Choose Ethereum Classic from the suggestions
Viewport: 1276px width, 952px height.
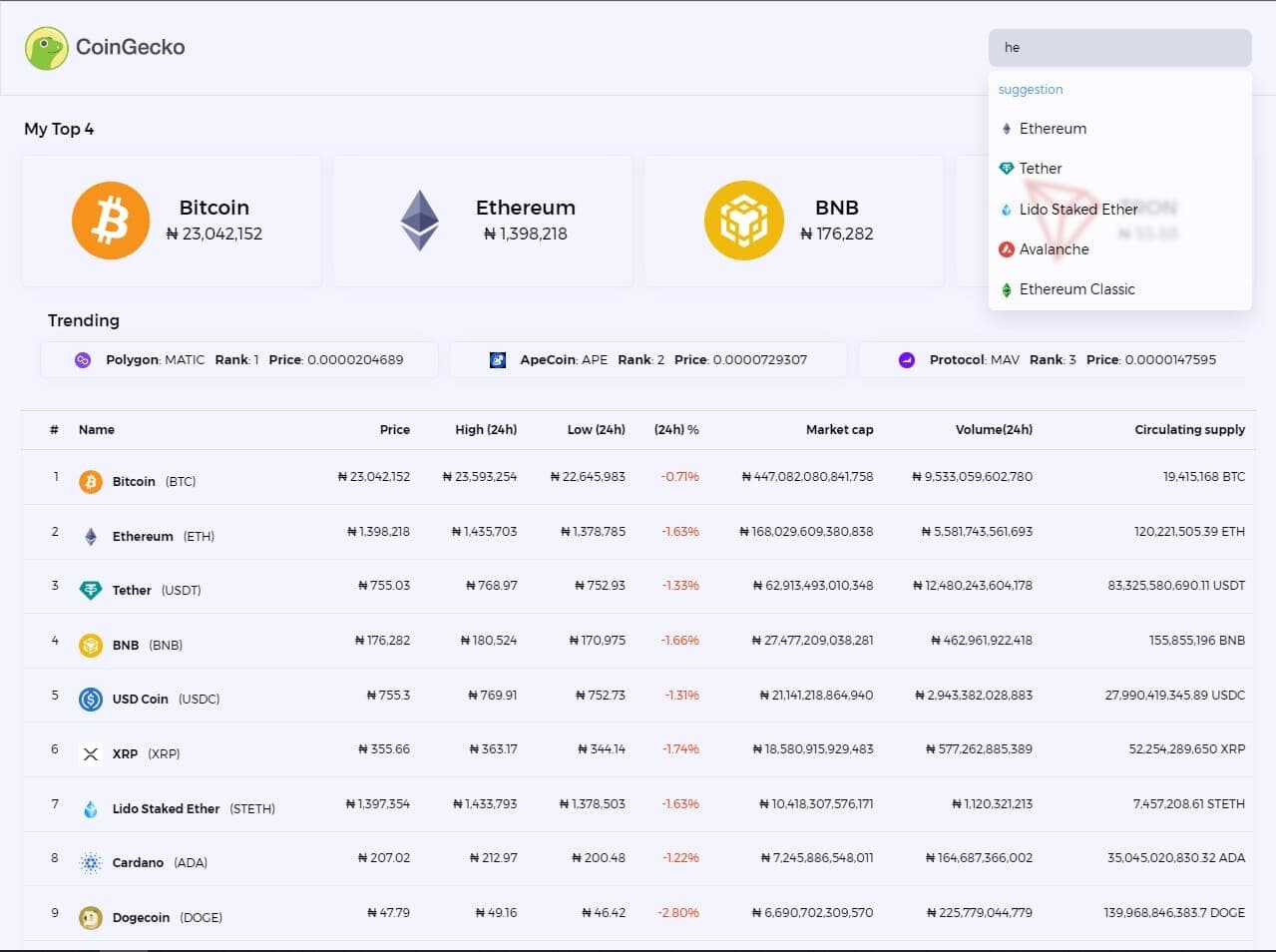(1077, 288)
